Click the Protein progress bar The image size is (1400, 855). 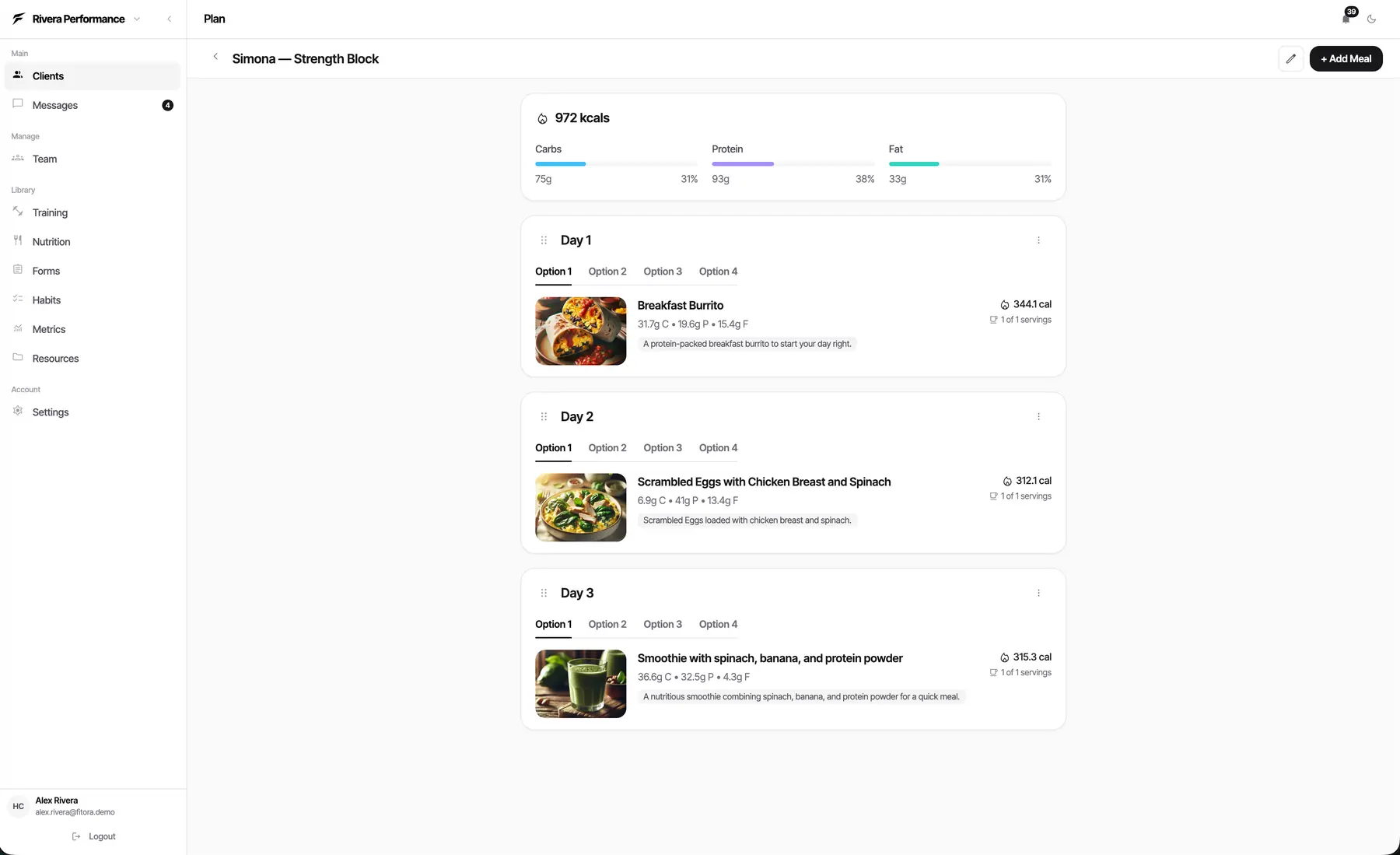tap(793, 164)
